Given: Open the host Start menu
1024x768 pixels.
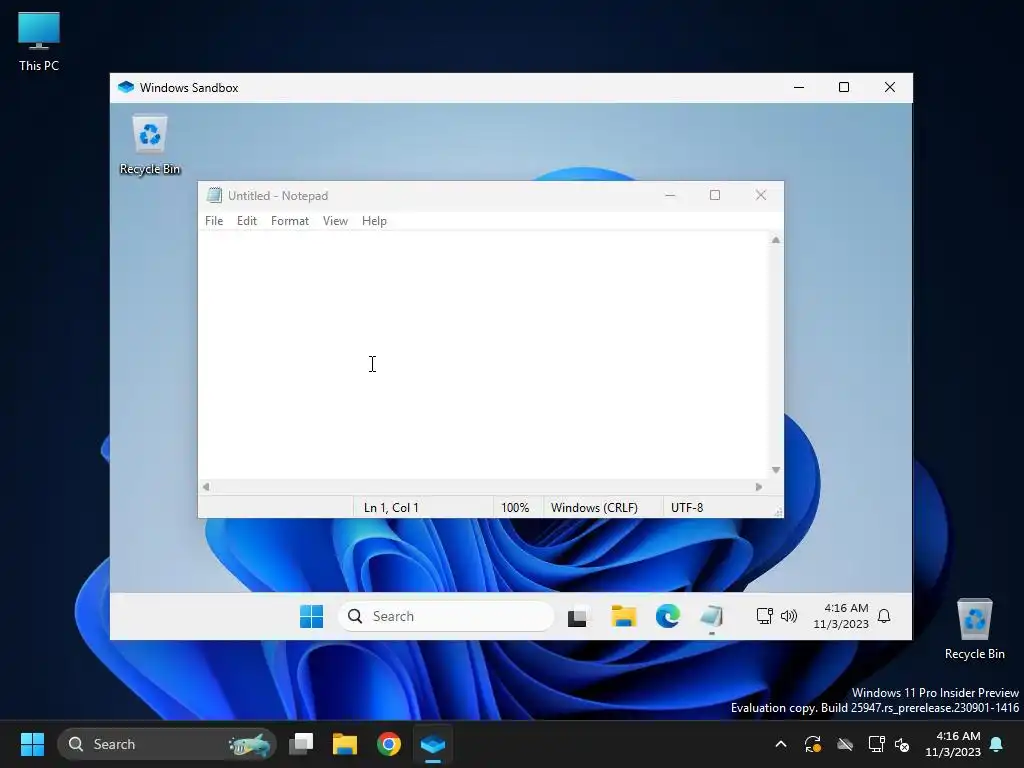Looking at the screenshot, I should 32,744.
